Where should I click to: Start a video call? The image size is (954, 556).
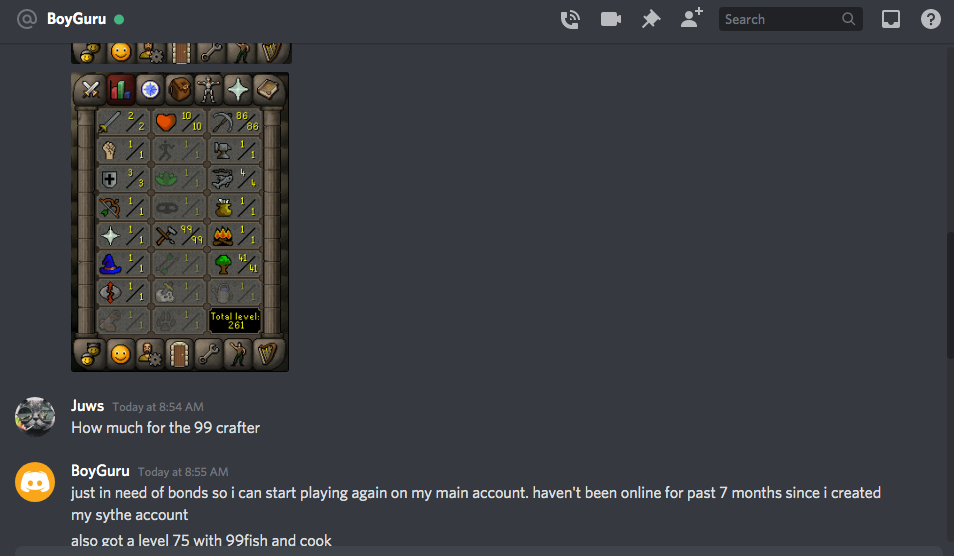[610, 19]
